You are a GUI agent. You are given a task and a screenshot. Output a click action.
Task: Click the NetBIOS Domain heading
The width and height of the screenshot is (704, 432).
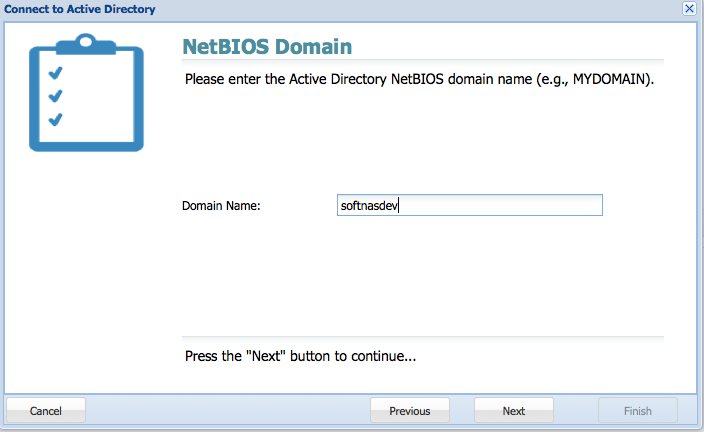coord(267,47)
